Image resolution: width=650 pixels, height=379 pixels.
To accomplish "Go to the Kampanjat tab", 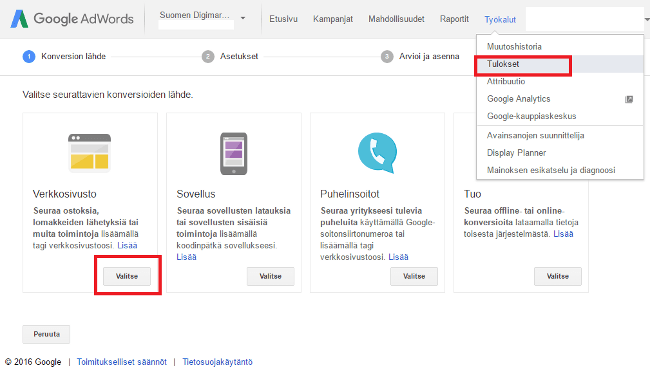I will click(333, 19).
